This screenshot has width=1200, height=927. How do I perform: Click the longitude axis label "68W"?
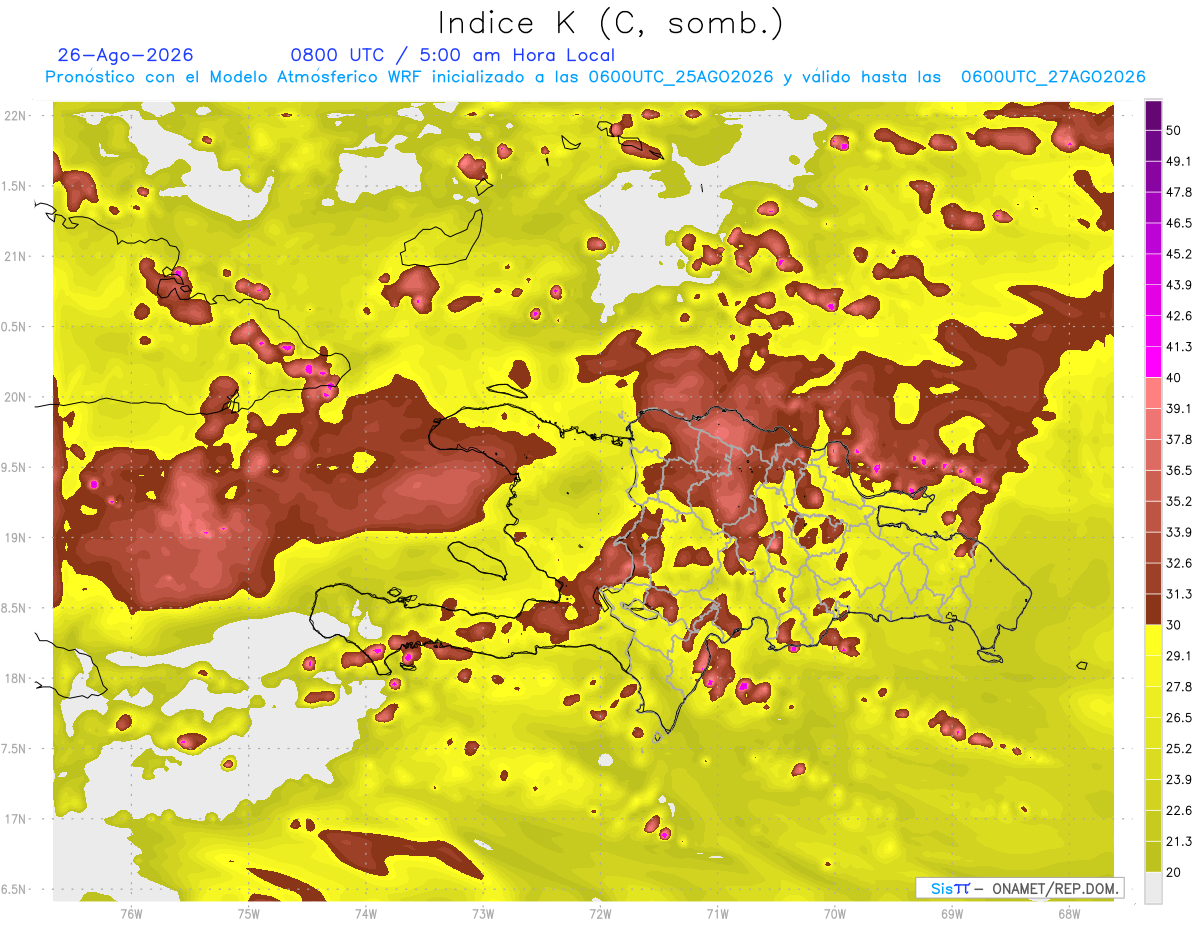pos(1069,913)
